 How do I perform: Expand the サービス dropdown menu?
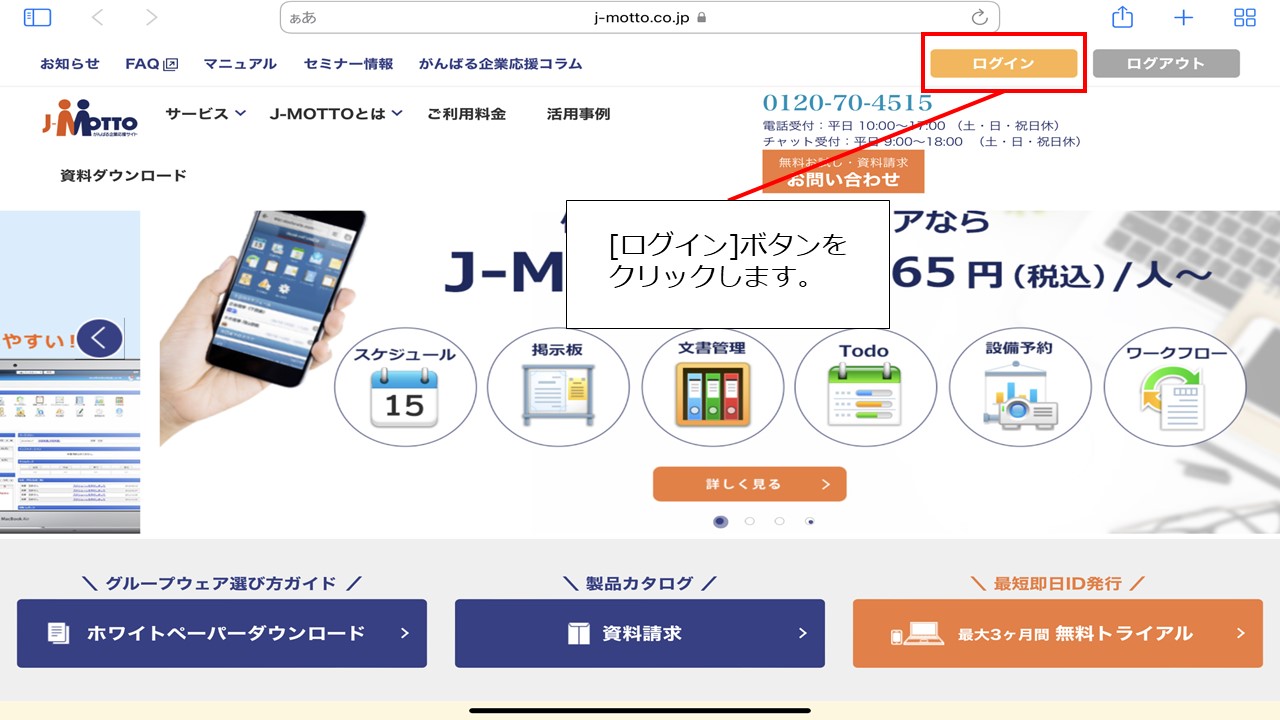point(206,114)
